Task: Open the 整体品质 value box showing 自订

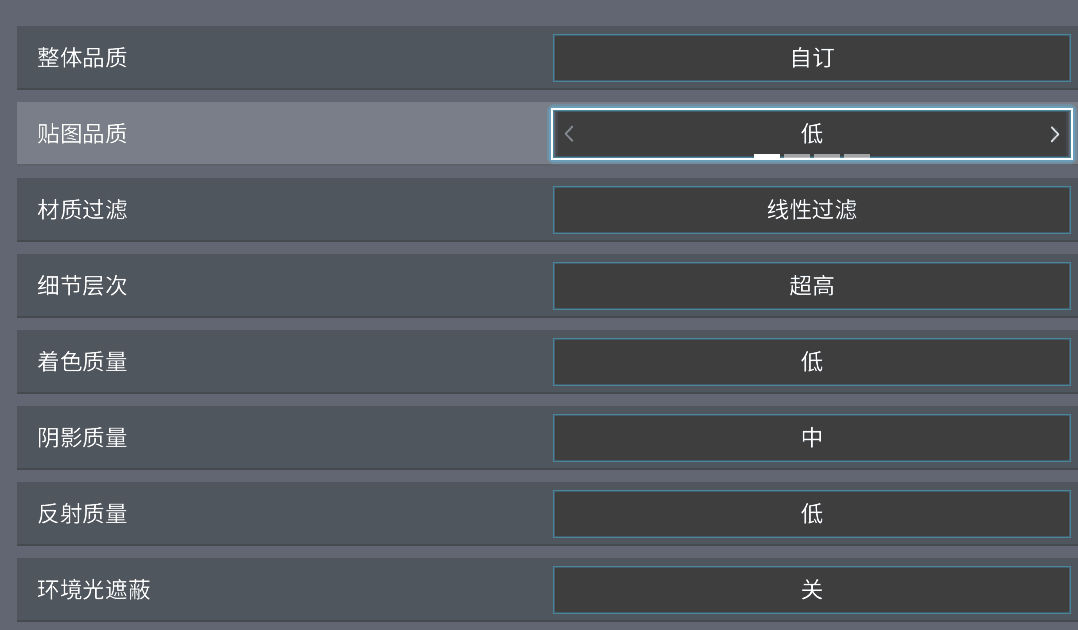Action: tap(811, 58)
